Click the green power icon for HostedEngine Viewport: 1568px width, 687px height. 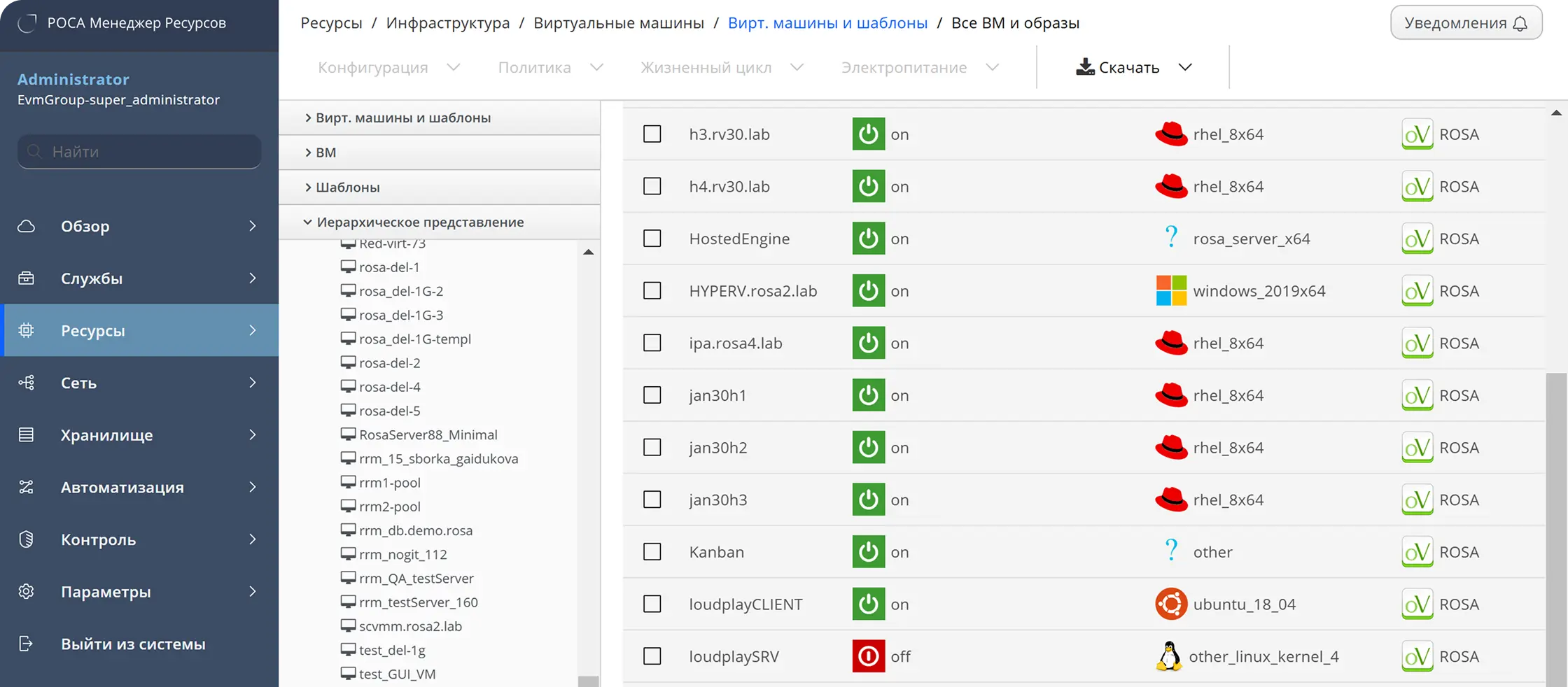[x=868, y=239]
